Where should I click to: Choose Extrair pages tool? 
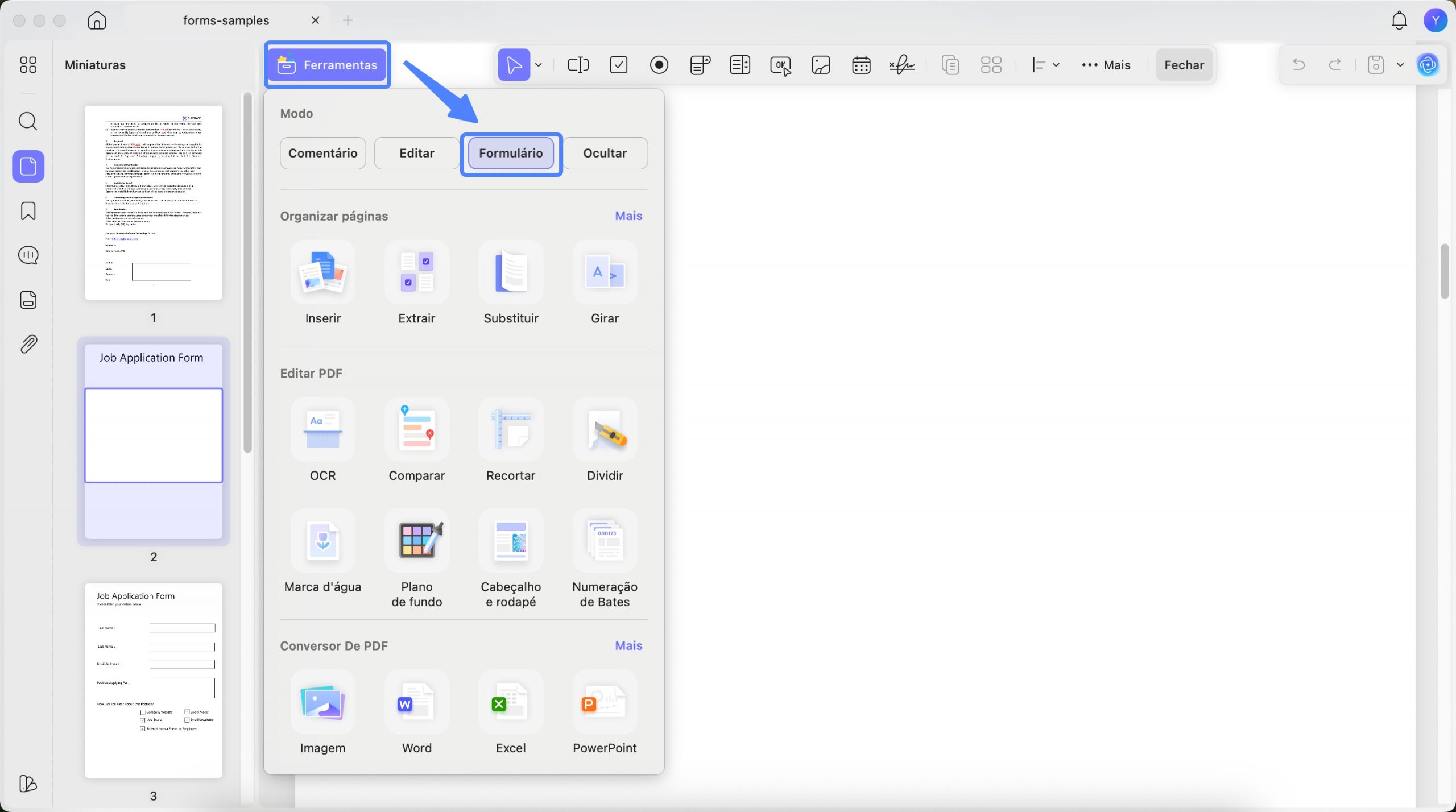(x=416, y=283)
